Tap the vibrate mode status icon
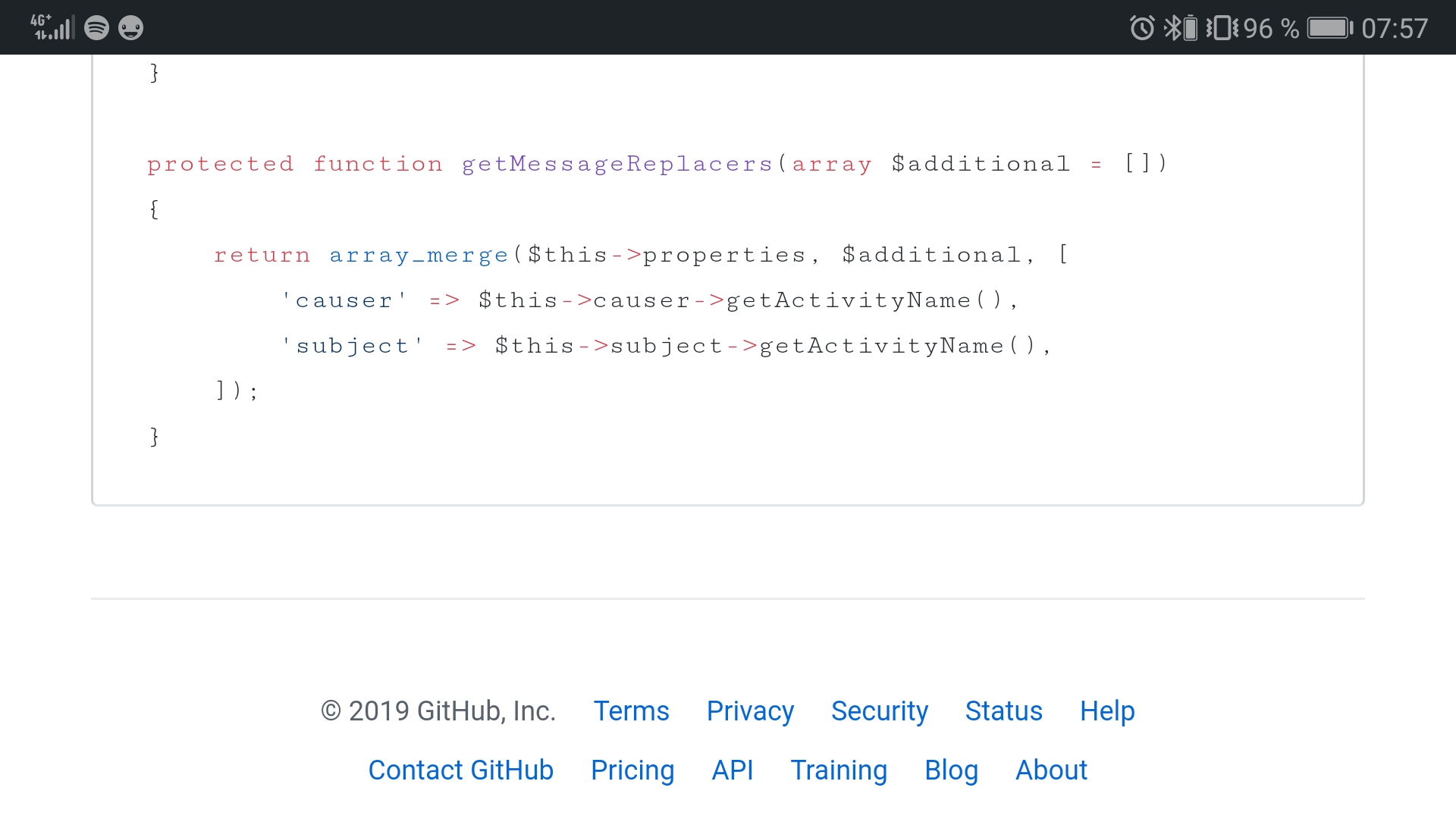The width and height of the screenshot is (1456, 819). pyautogui.click(x=1222, y=28)
